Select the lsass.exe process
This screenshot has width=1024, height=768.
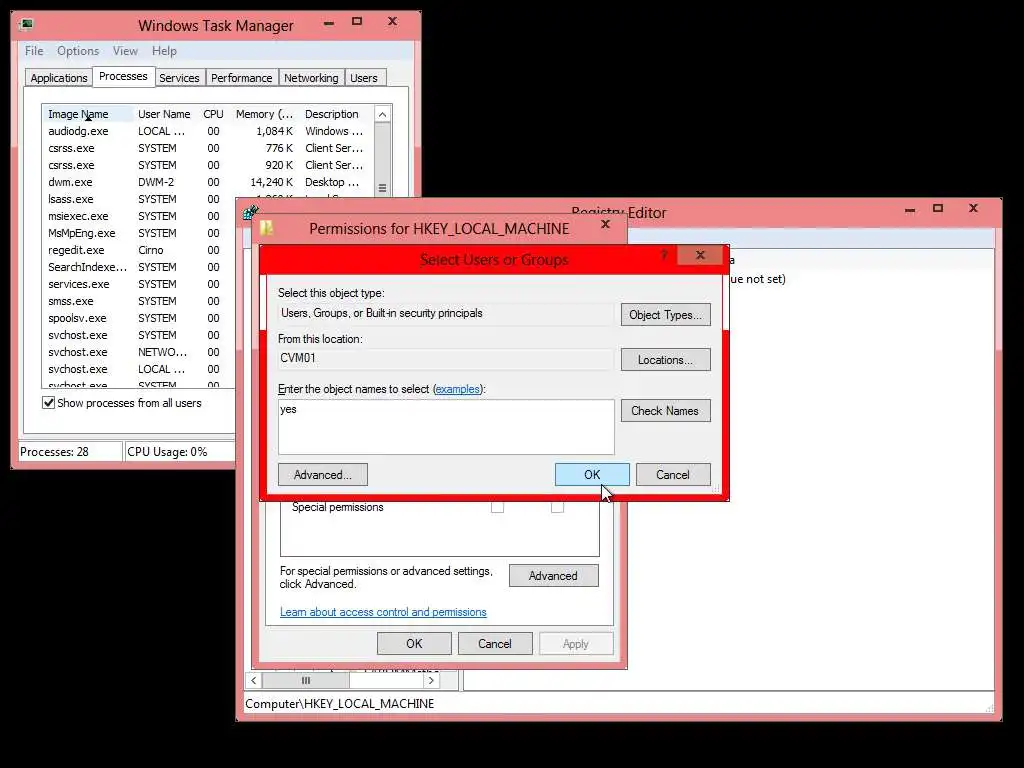tap(71, 199)
